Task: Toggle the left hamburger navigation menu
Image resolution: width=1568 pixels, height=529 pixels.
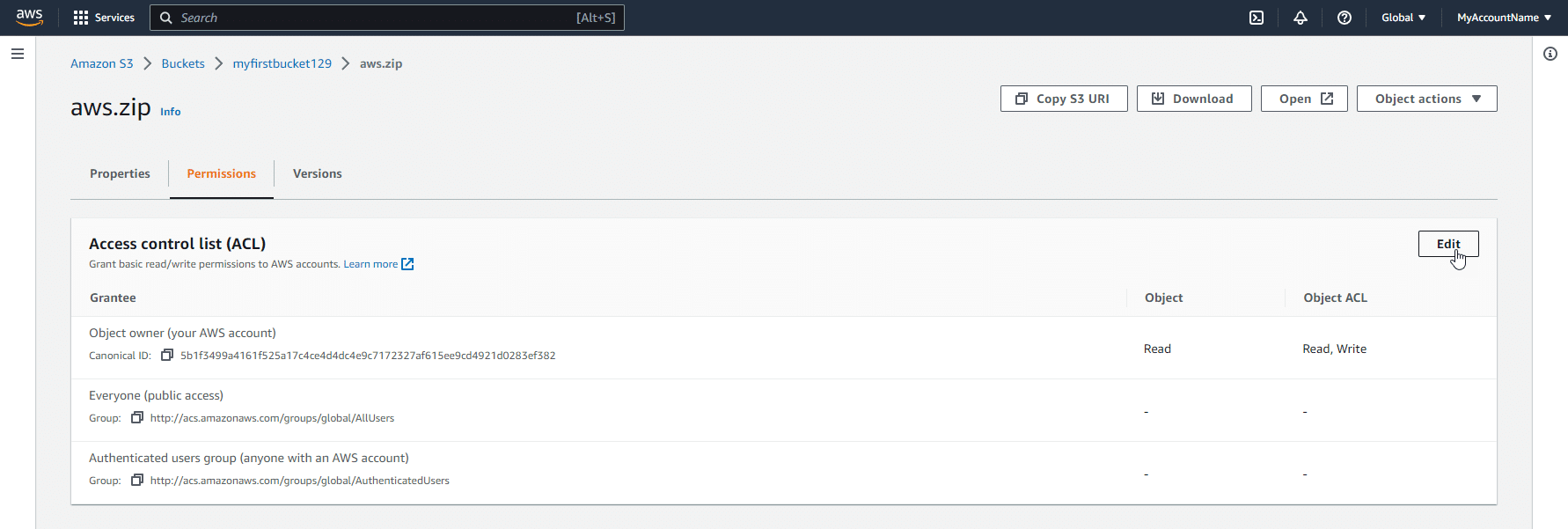Action: pos(18,54)
